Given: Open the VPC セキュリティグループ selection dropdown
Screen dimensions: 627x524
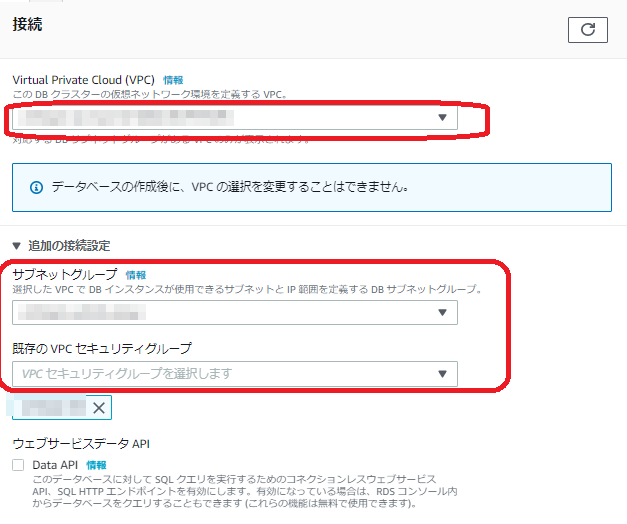Looking at the screenshot, I should click(x=235, y=374).
